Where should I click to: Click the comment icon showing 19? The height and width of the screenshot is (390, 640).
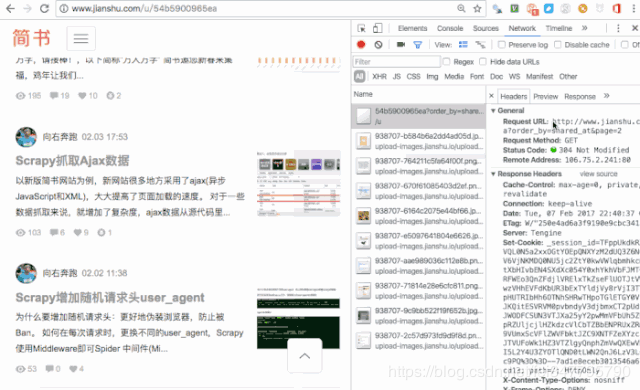pyautogui.click(x=54, y=95)
